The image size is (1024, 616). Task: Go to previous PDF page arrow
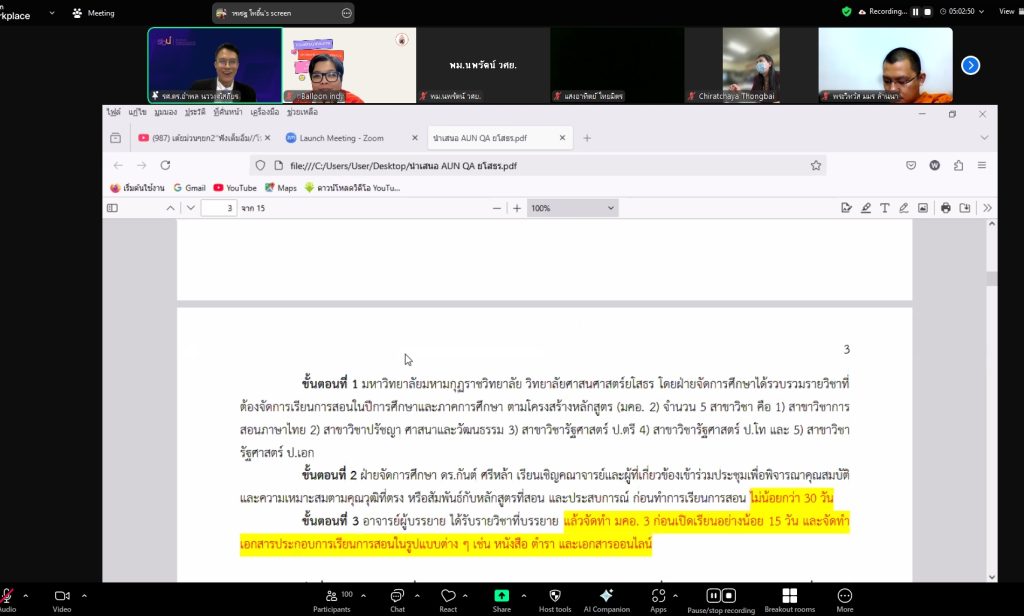pyautogui.click(x=170, y=208)
